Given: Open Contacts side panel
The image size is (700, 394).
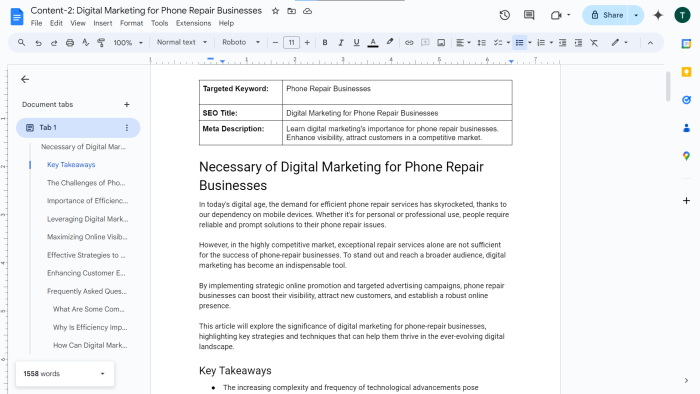Looking at the screenshot, I should tap(686, 128).
